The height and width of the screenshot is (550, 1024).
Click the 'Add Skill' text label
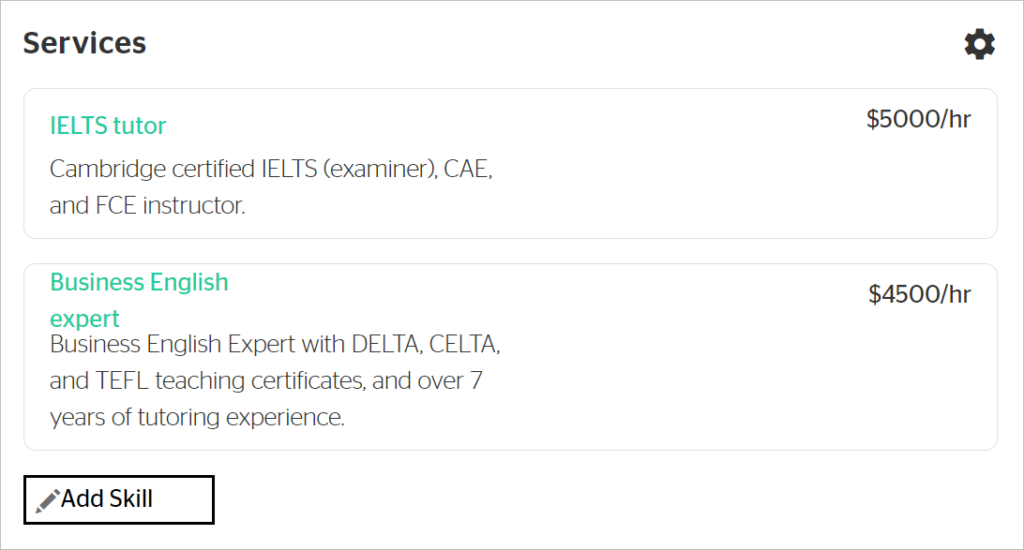pyautogui.click(x=107, y=499)
